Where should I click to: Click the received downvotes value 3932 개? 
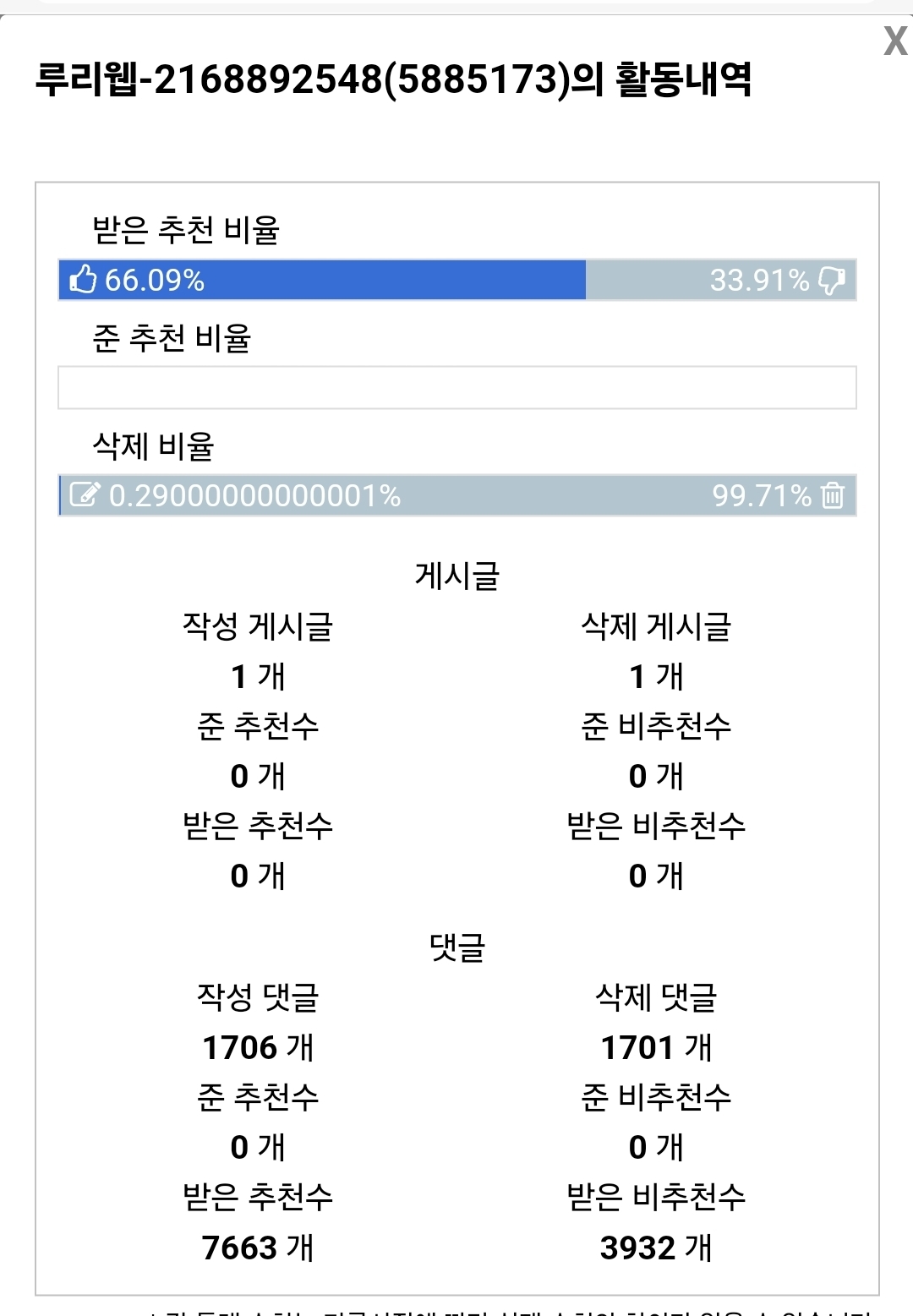pyautogui.click(x=656, y=1248)
